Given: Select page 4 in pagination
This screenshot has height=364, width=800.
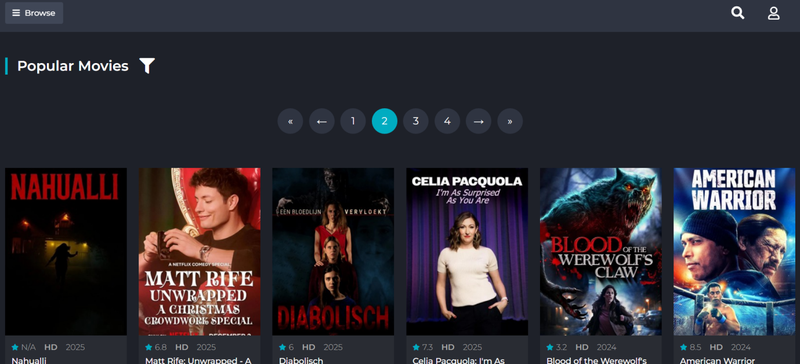Looking at the screenshot, I should pyautogui.click(x=447, y=121).
